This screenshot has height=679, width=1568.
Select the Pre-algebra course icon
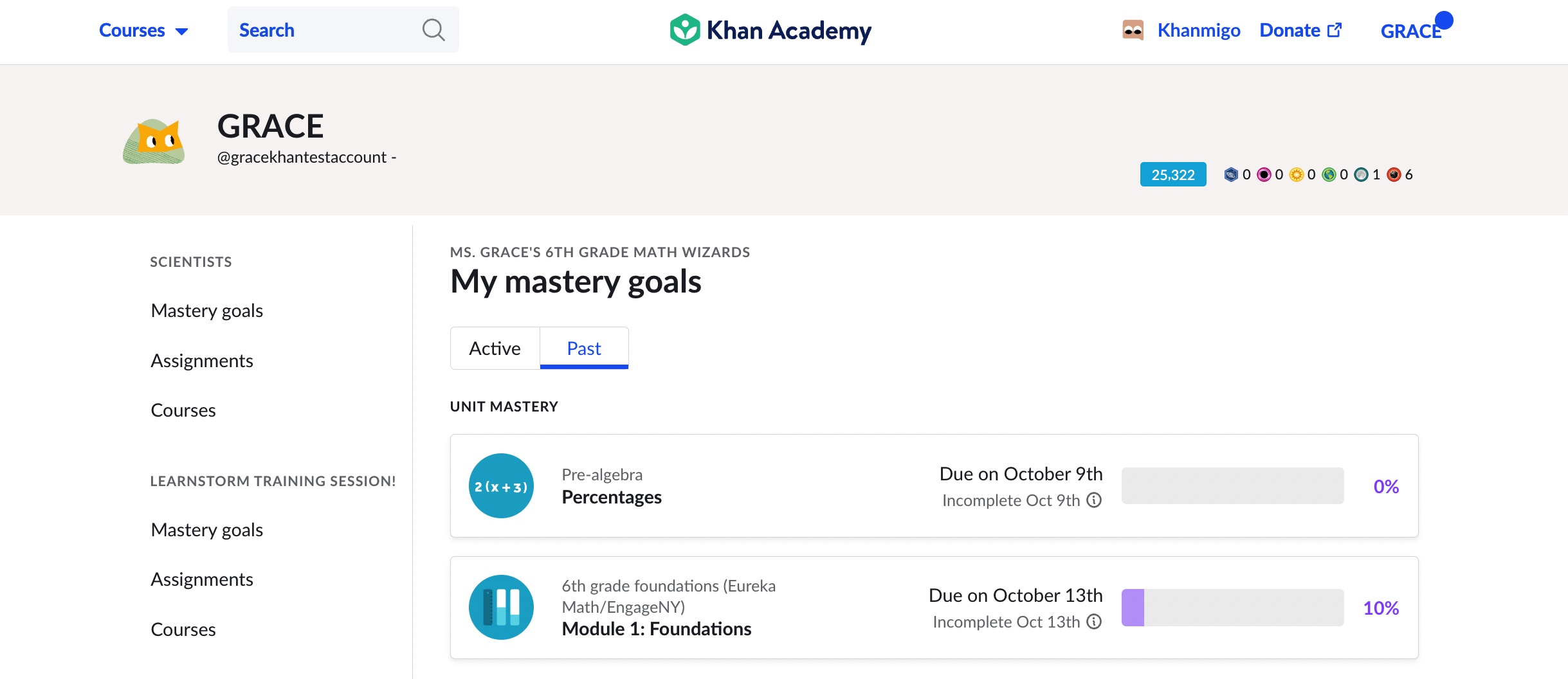[x=501, y=485]
